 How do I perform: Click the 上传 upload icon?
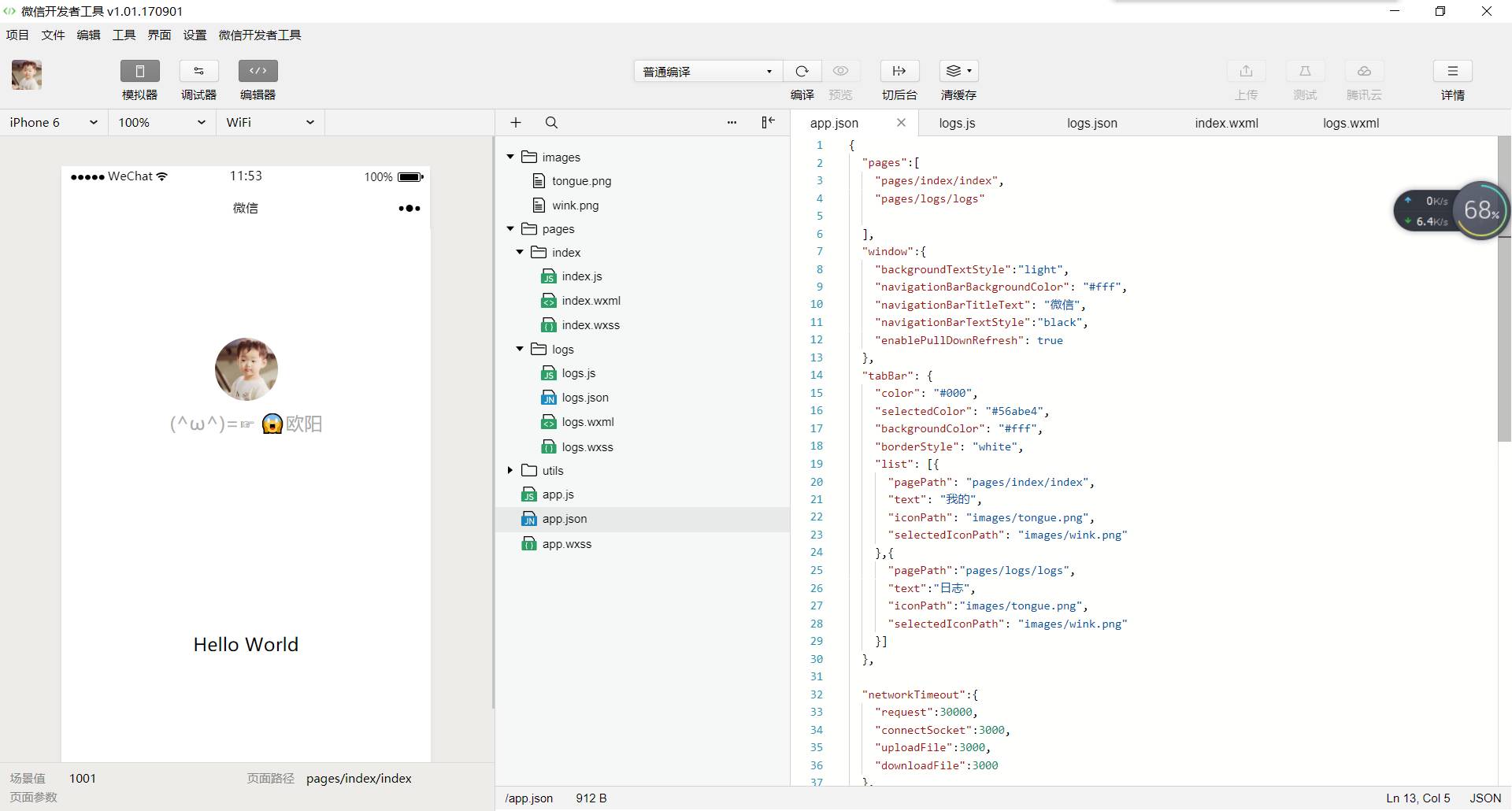point(1246,71)
